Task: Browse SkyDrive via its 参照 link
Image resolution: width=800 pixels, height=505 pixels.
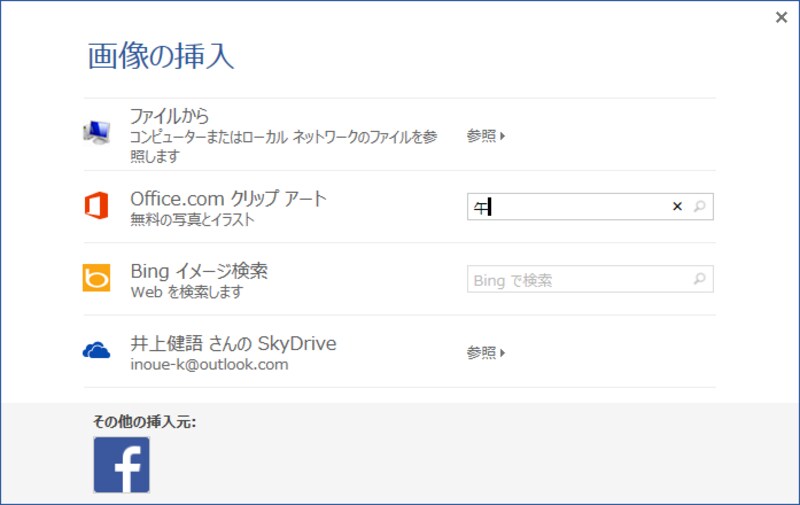Action: click(486, 352)
